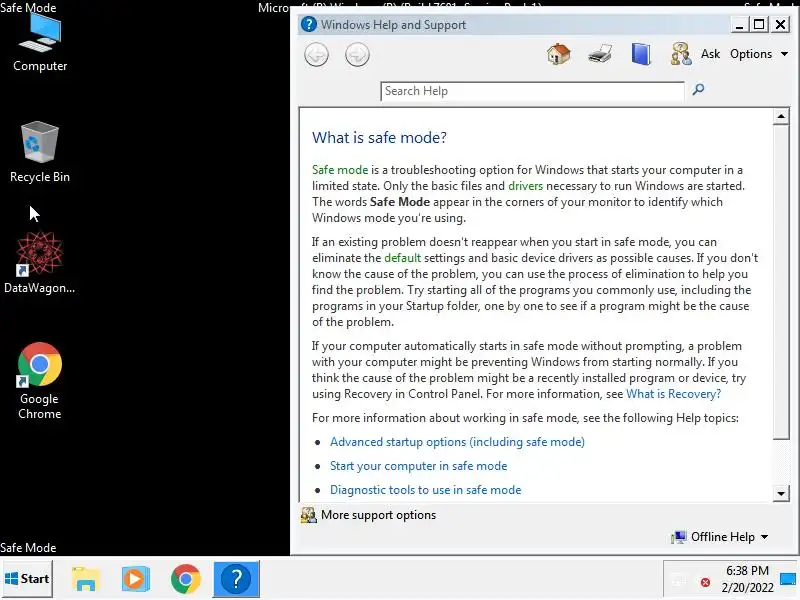Open the Options dropdown menu
This screenshot has width=800, height=600.
click(x=759, y=54)
